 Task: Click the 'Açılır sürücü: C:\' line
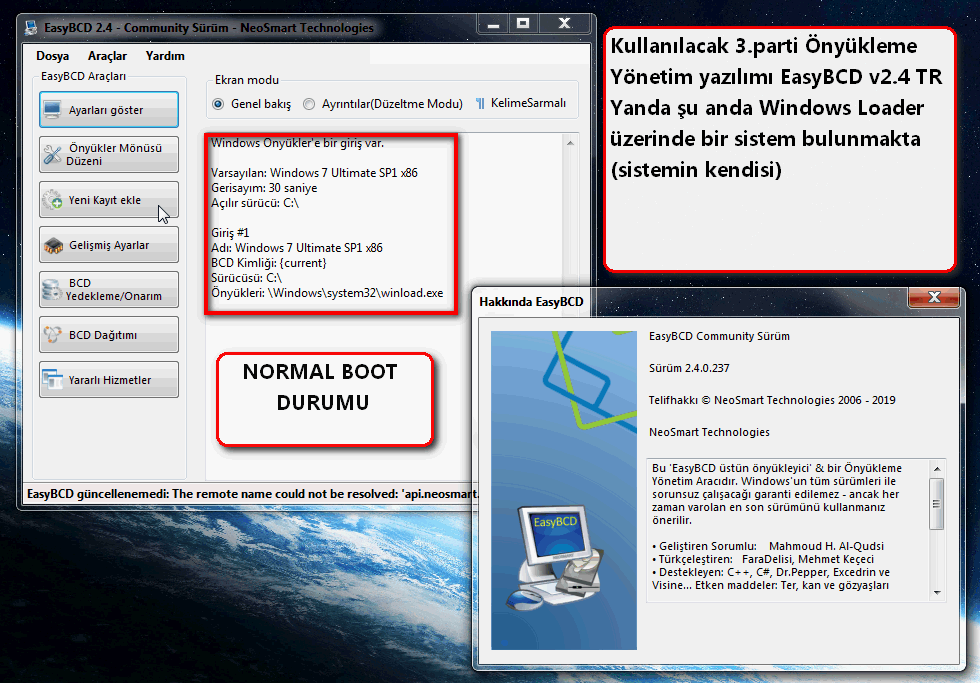click(255, 203)
